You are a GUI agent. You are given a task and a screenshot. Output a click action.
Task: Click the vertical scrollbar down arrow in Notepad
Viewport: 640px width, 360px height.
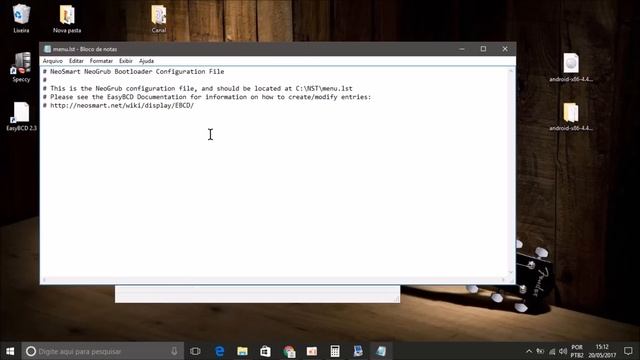pos(511,273)
